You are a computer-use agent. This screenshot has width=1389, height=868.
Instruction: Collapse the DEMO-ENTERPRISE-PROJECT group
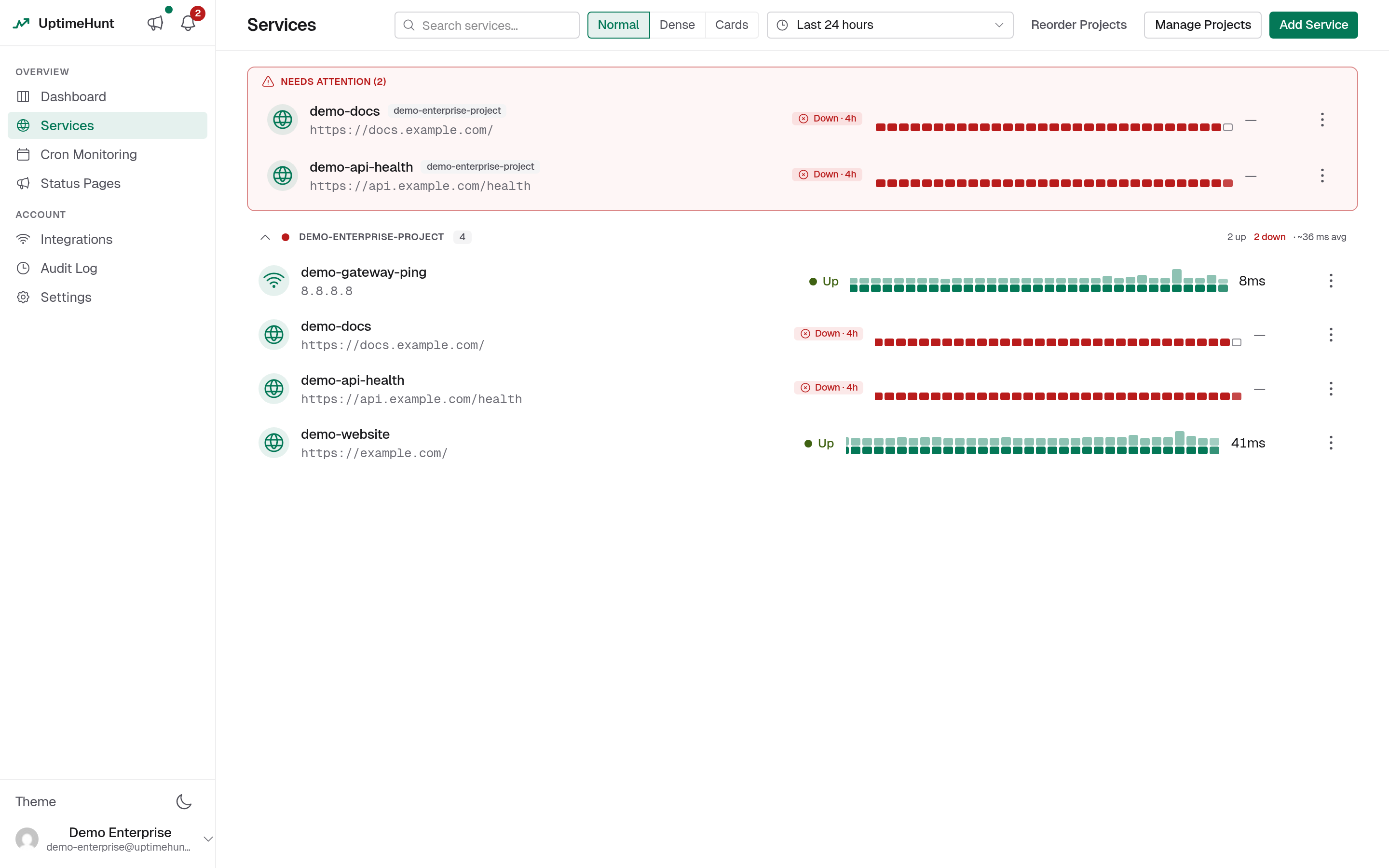click(x=265, y=237)
